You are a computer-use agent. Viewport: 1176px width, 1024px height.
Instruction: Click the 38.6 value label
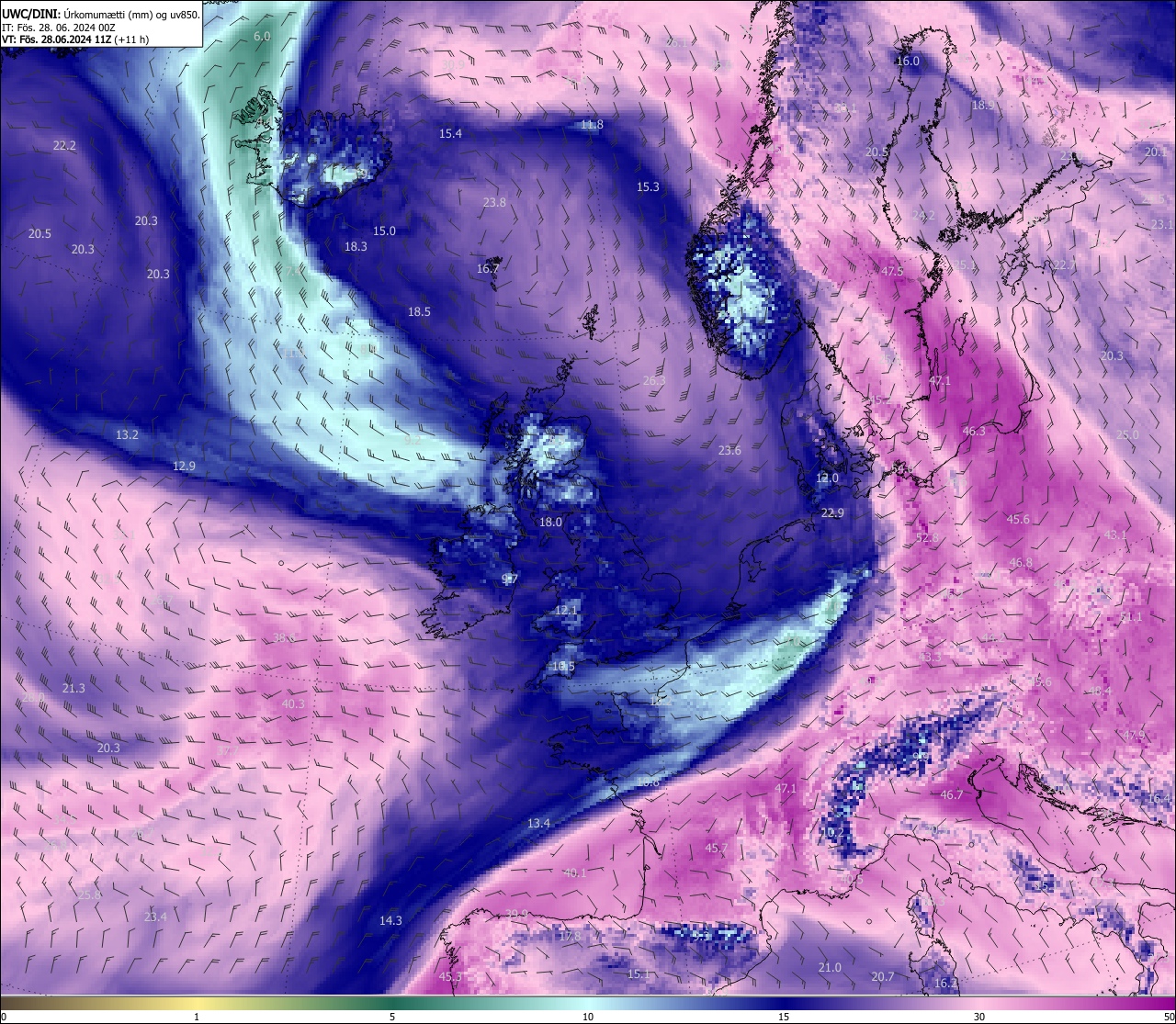[285, 637]
